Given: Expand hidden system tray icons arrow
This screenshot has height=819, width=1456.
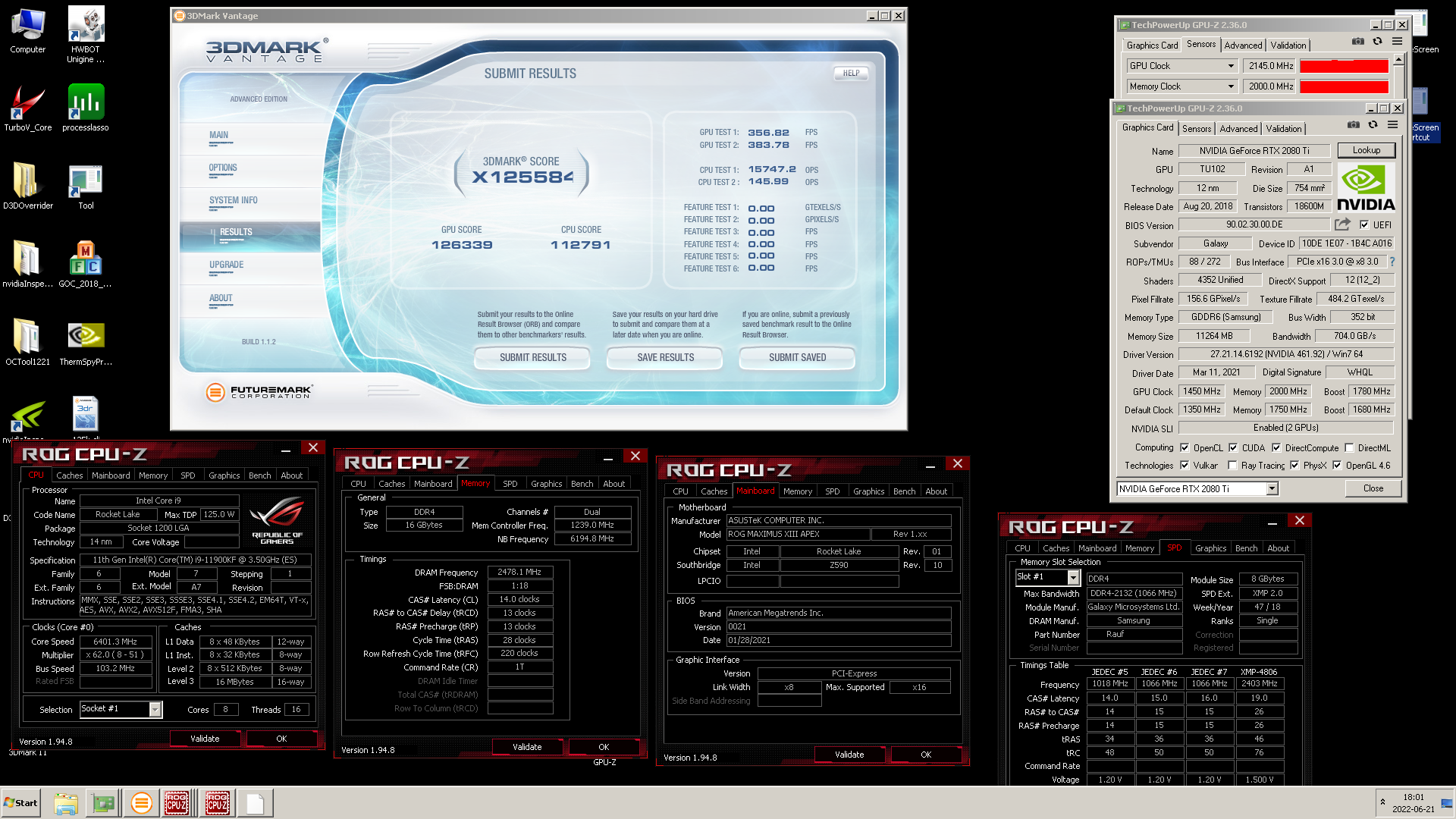Looking at the screenshot, I should click(x=1382, y=802).
